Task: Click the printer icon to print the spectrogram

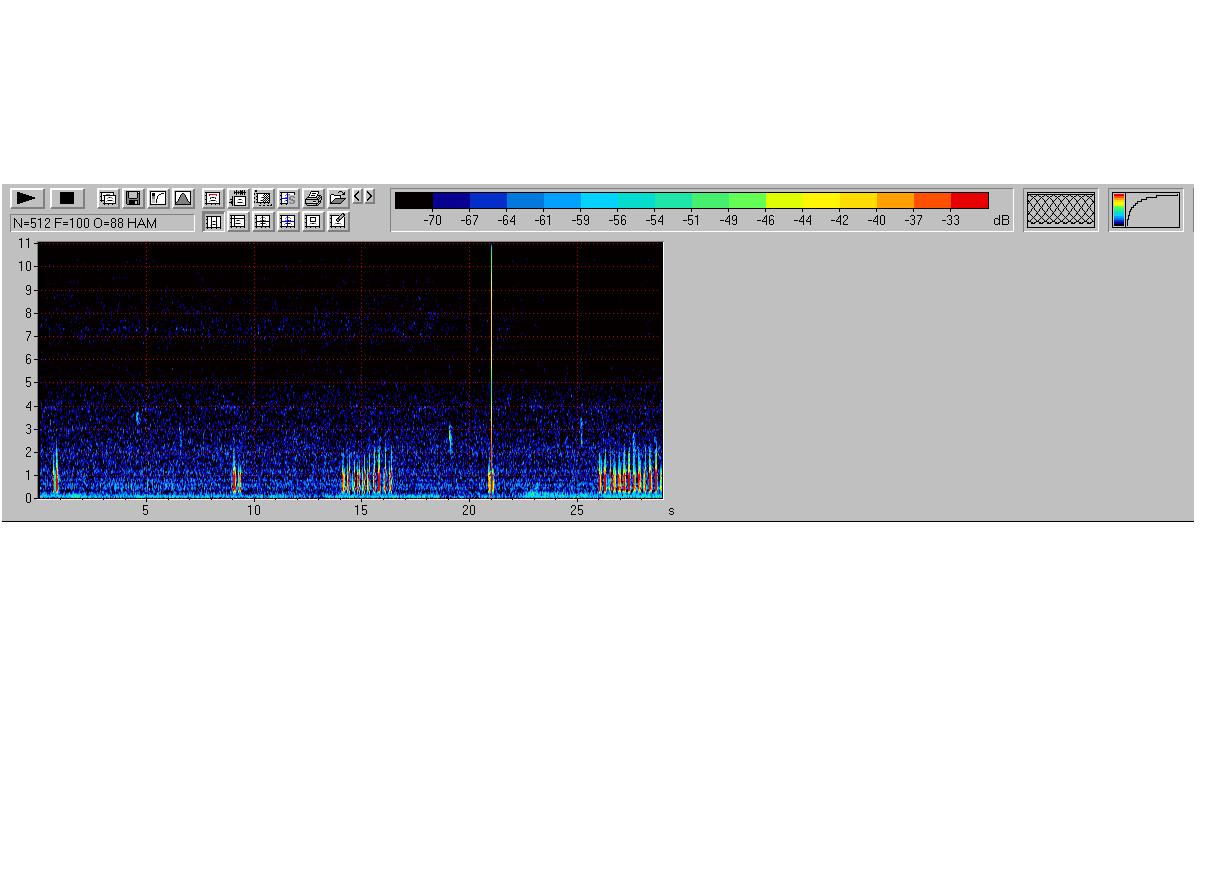Action: click(x=313, y=198)
